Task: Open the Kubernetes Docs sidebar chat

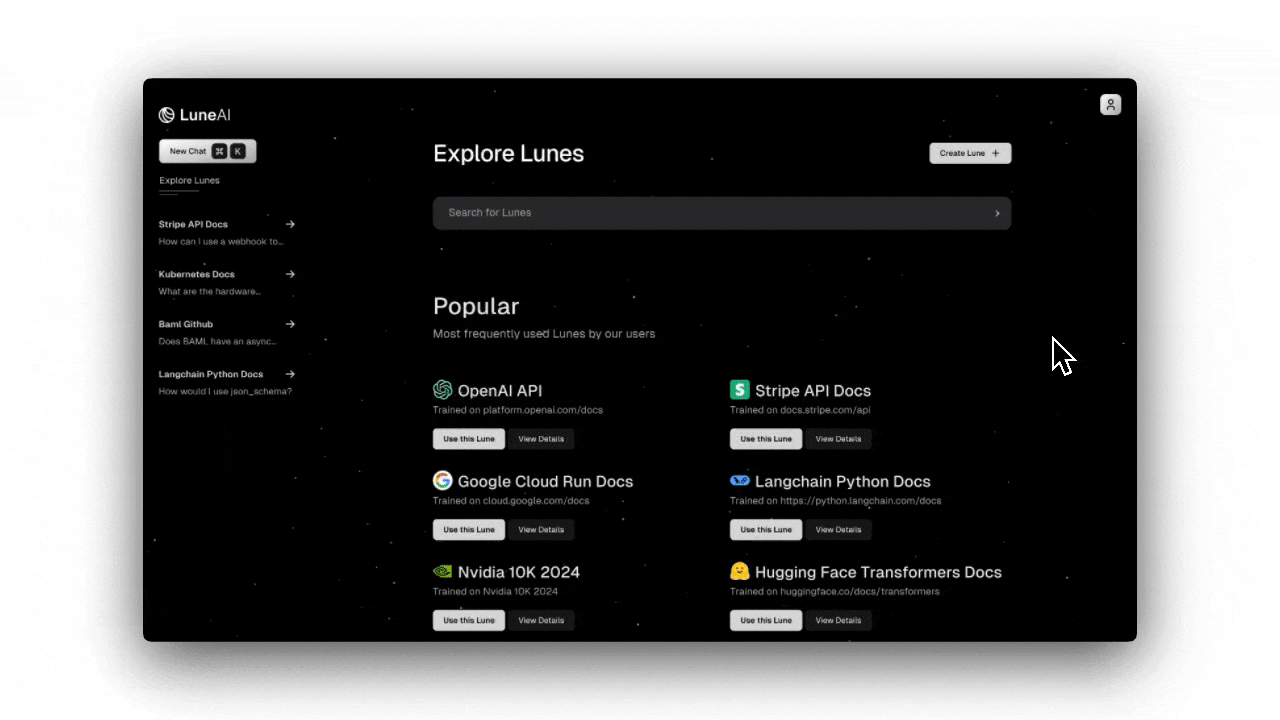Action: coord(227,282)
